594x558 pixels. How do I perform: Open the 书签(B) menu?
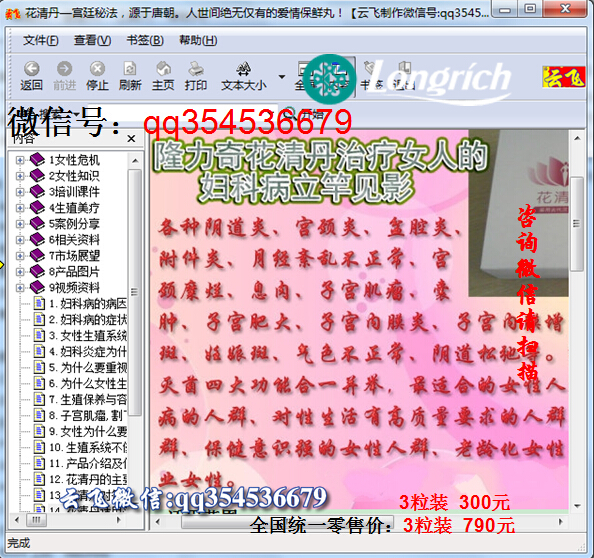(145, 40)
